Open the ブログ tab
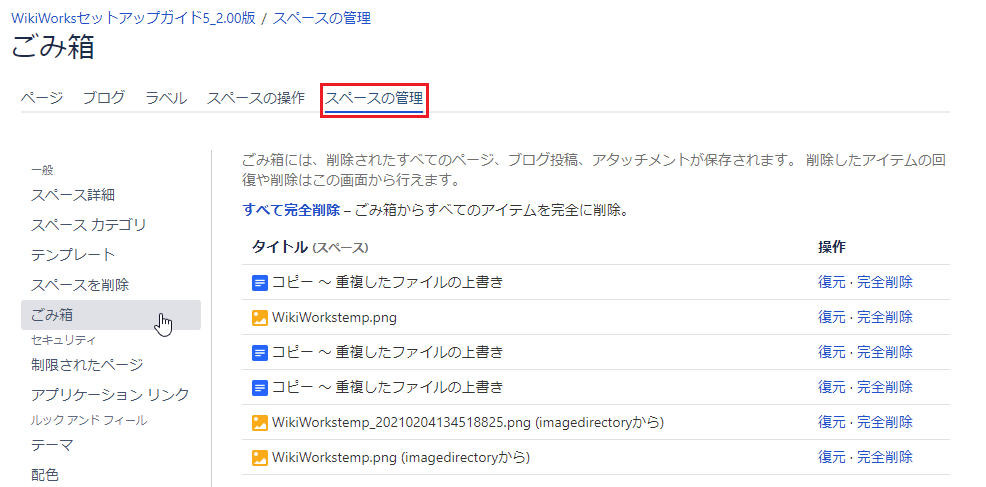 104,98
